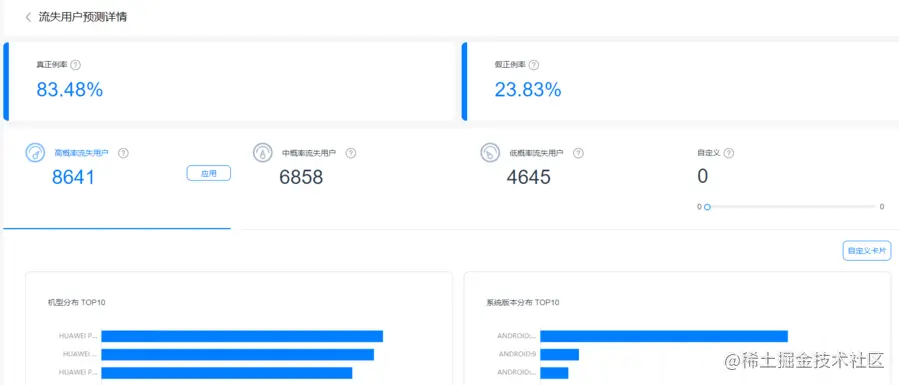Viewport: 899px width, 385px height.
Task: Click the 中概率流失用户 gauge icon
Action: [263, 153]
